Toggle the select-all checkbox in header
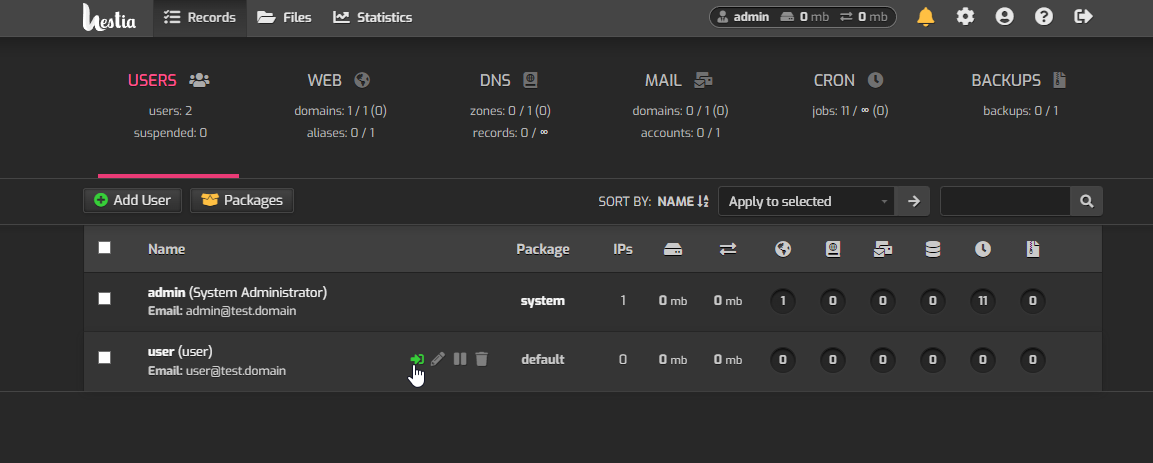 (104, 248)
